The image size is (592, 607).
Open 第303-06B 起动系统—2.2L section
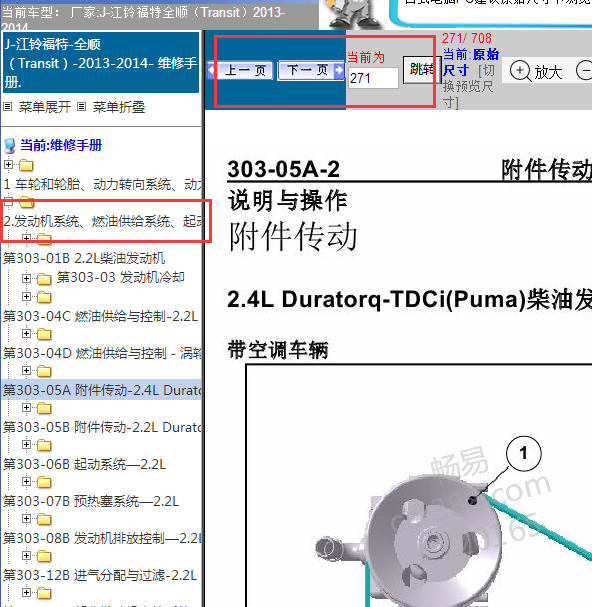(x=84, y=464)
